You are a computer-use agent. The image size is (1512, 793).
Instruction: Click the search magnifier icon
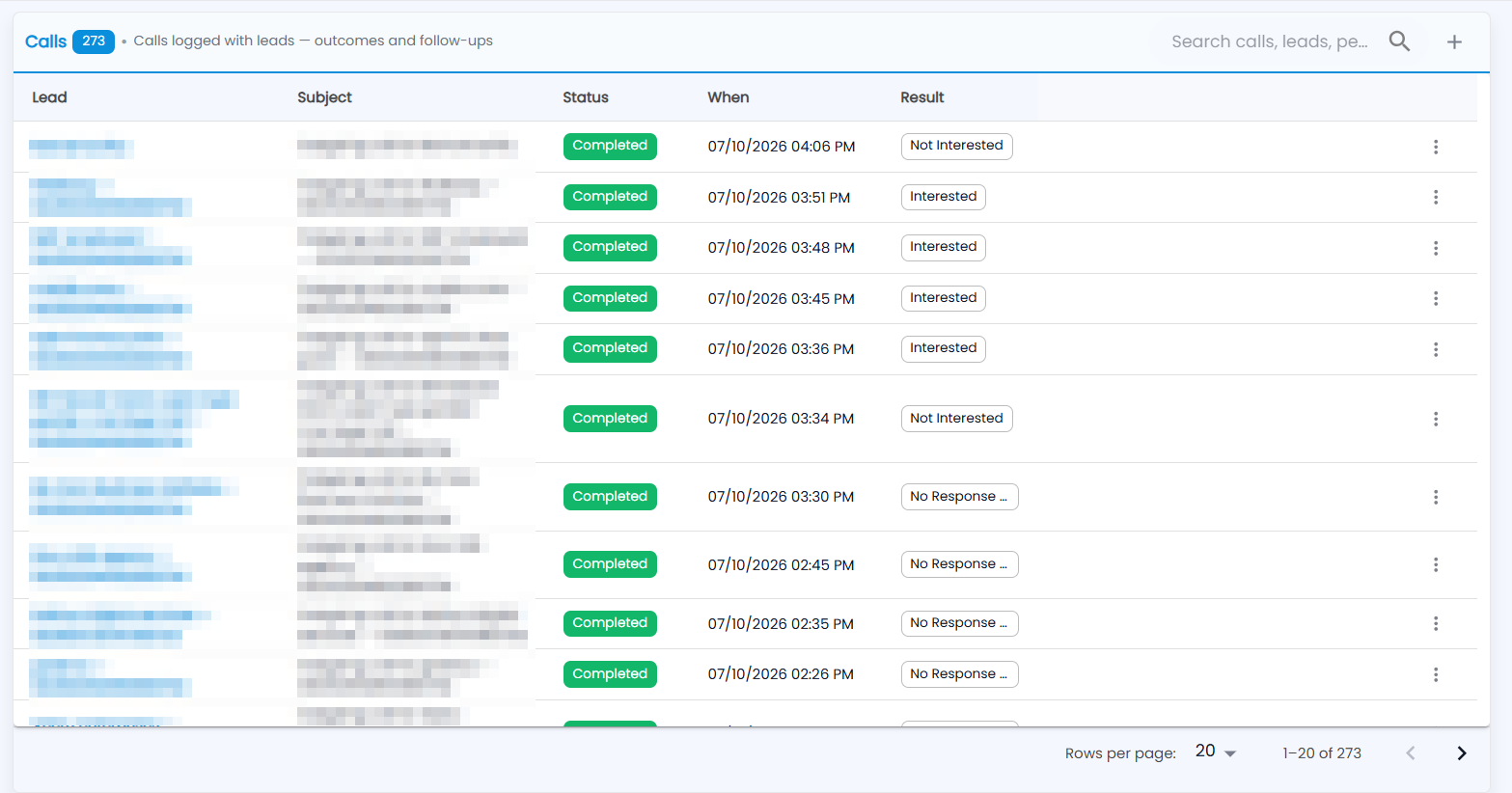click(x=1399, y=41)
